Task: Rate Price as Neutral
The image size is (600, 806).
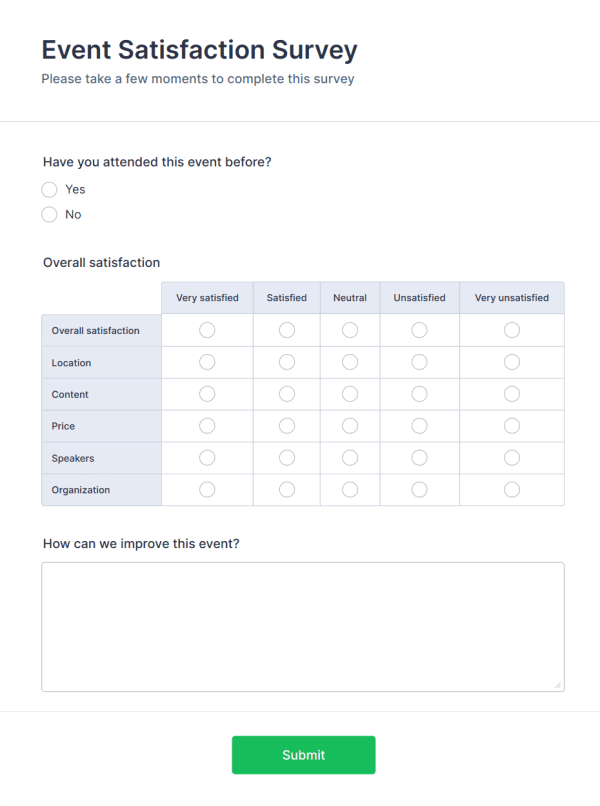Action: coord(350,426)
